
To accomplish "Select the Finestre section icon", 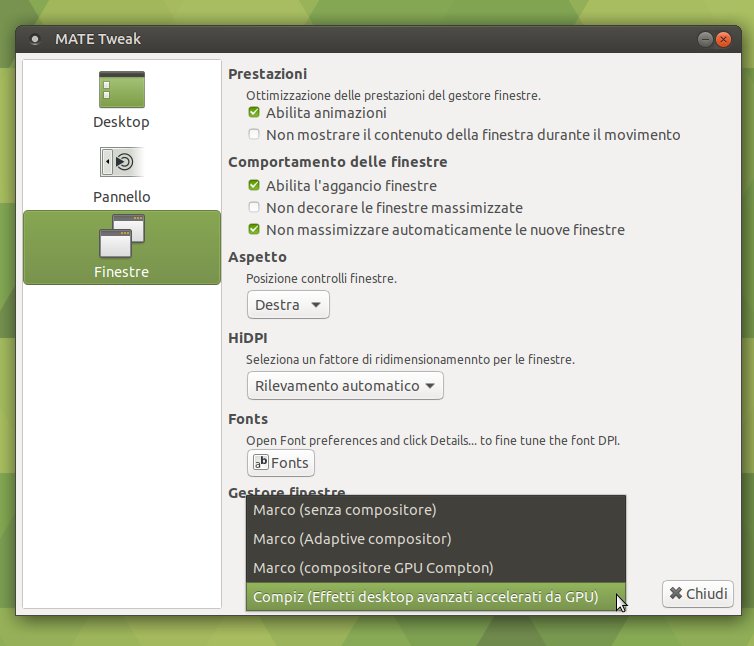I will [122, 236].
